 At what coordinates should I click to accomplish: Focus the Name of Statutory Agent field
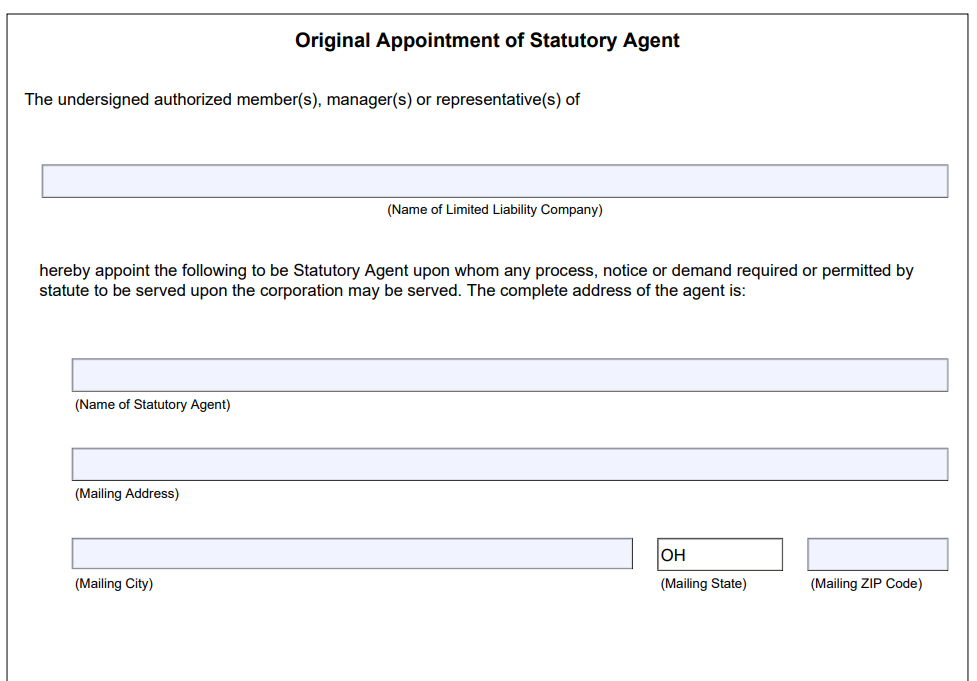point(510,375)
